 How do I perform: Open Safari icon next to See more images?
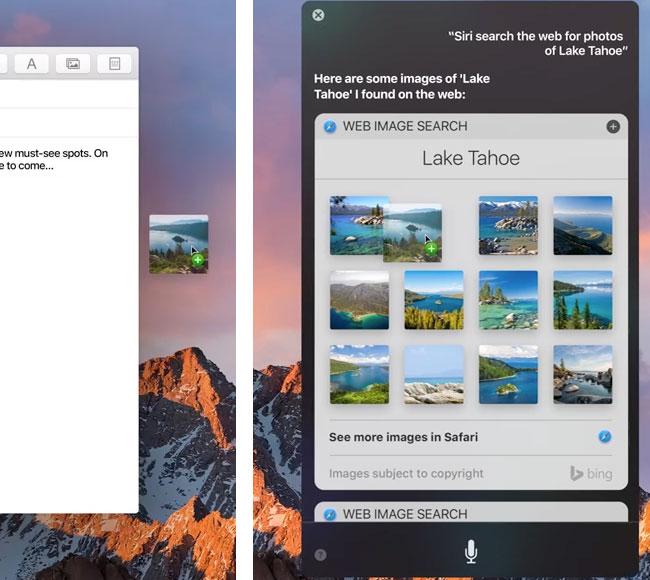click(605, 437)
